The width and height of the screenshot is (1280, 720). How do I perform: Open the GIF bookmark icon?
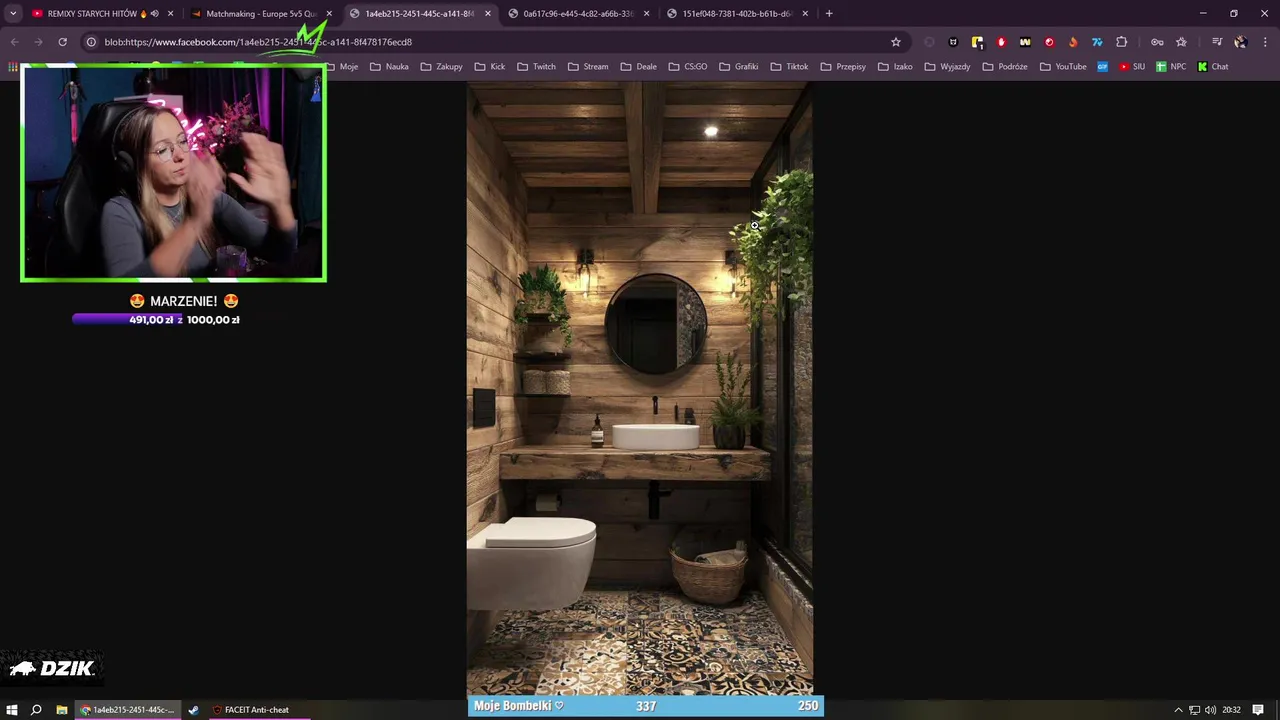(1103, 67)
